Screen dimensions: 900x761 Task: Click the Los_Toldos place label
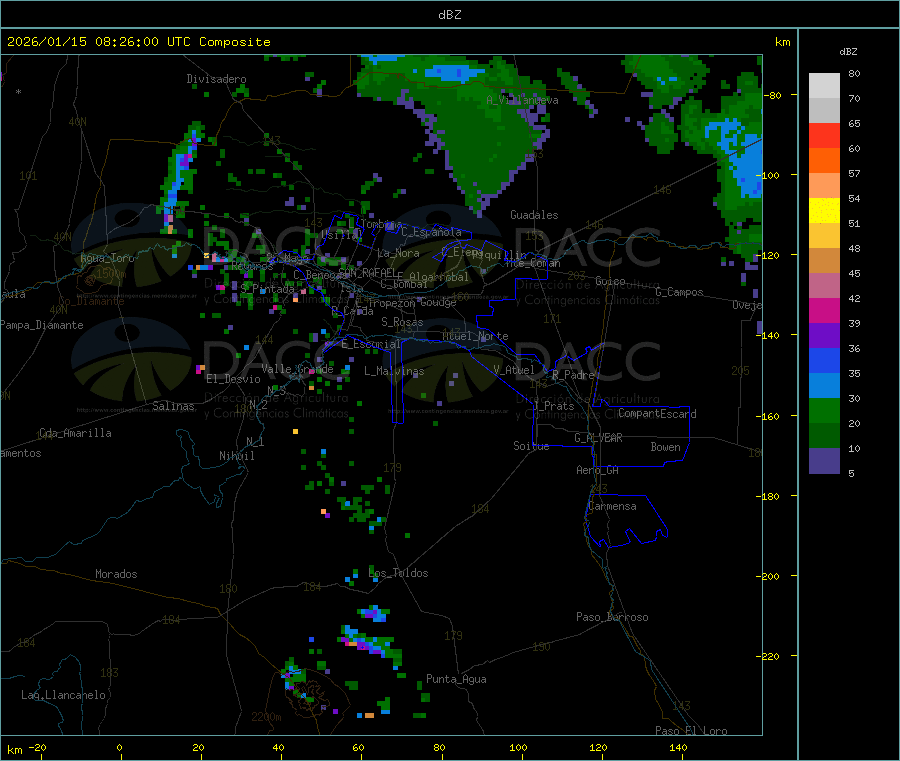pyautogui.click(x=398, y=573)
